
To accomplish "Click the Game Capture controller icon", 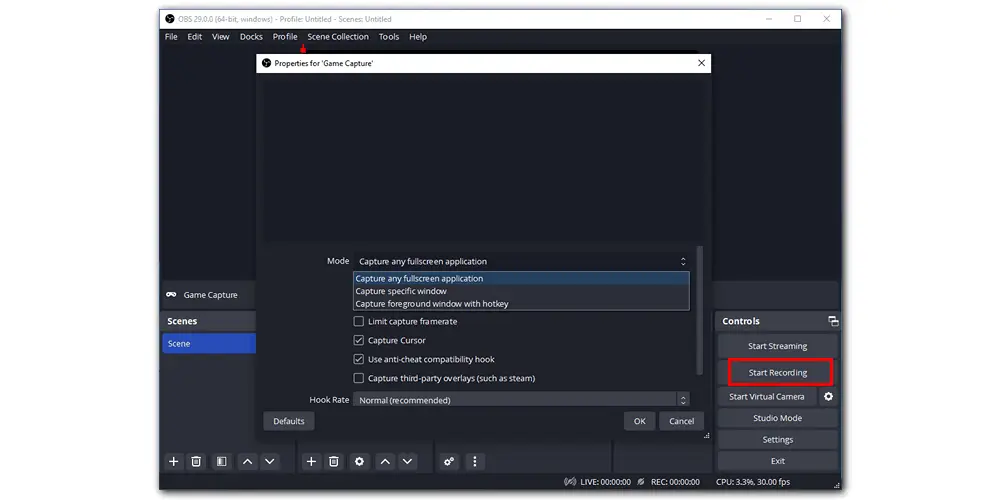I will (172, 295).
